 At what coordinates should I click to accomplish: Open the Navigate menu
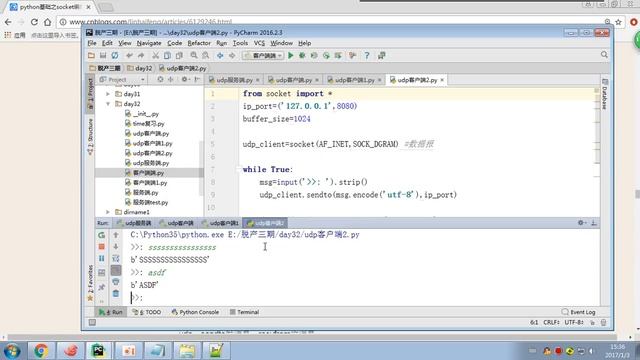(x=149, y=43)
